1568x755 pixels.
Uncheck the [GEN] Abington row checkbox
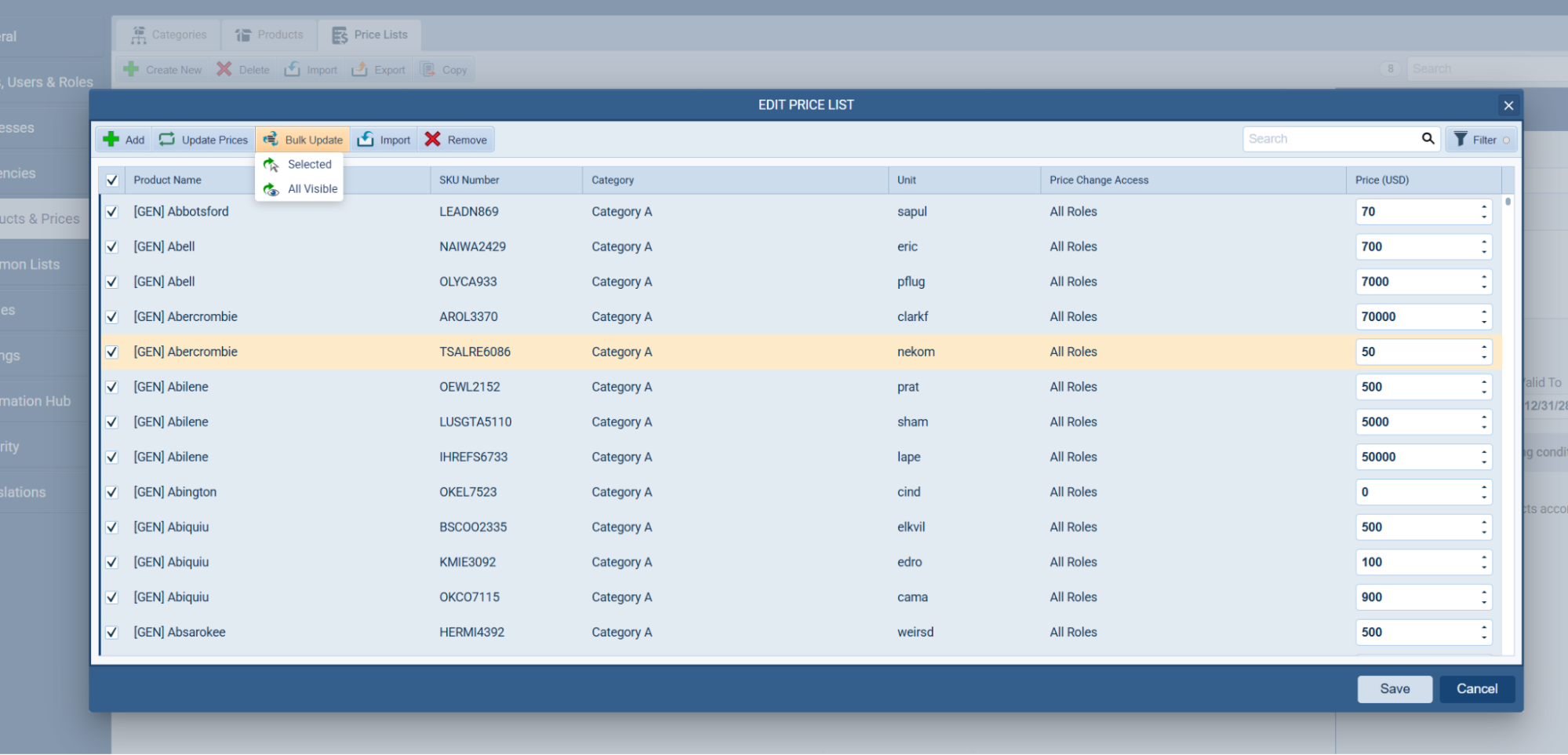[x=112, y=492]
